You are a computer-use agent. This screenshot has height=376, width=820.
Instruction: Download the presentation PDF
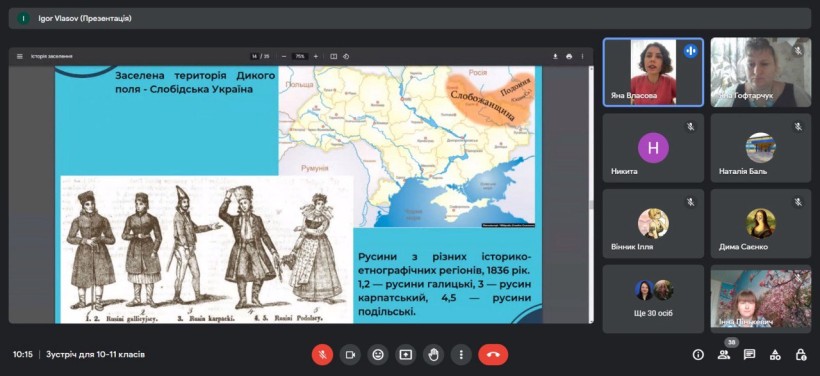coord(555,56)
